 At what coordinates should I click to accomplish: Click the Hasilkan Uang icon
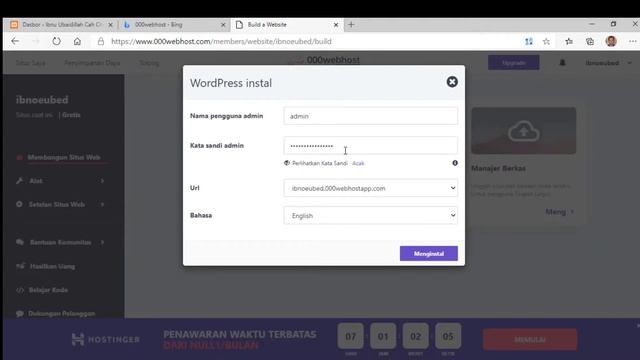pos(20,266)
